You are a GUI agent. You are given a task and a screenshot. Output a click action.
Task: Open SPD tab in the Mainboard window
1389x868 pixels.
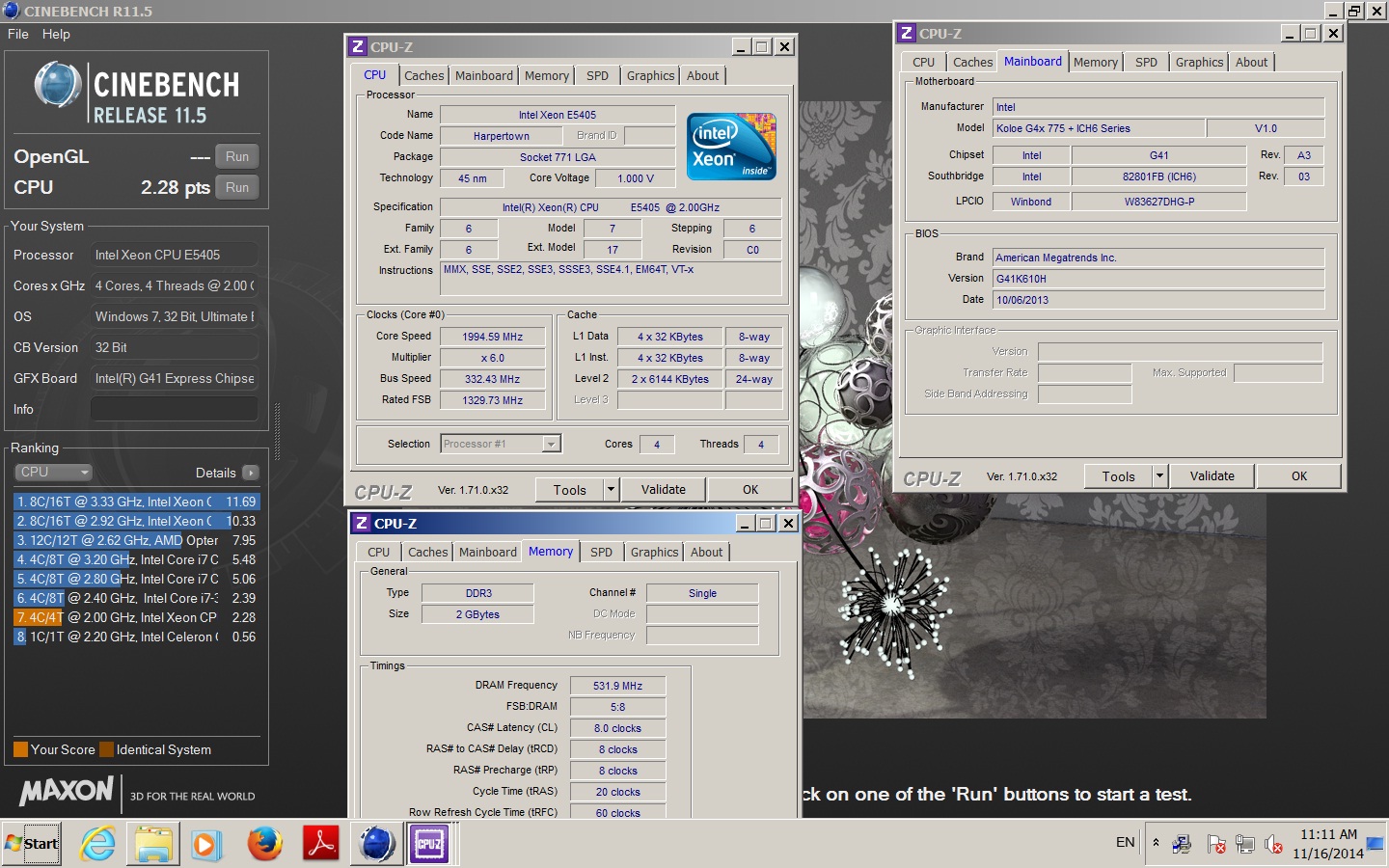1146,63
